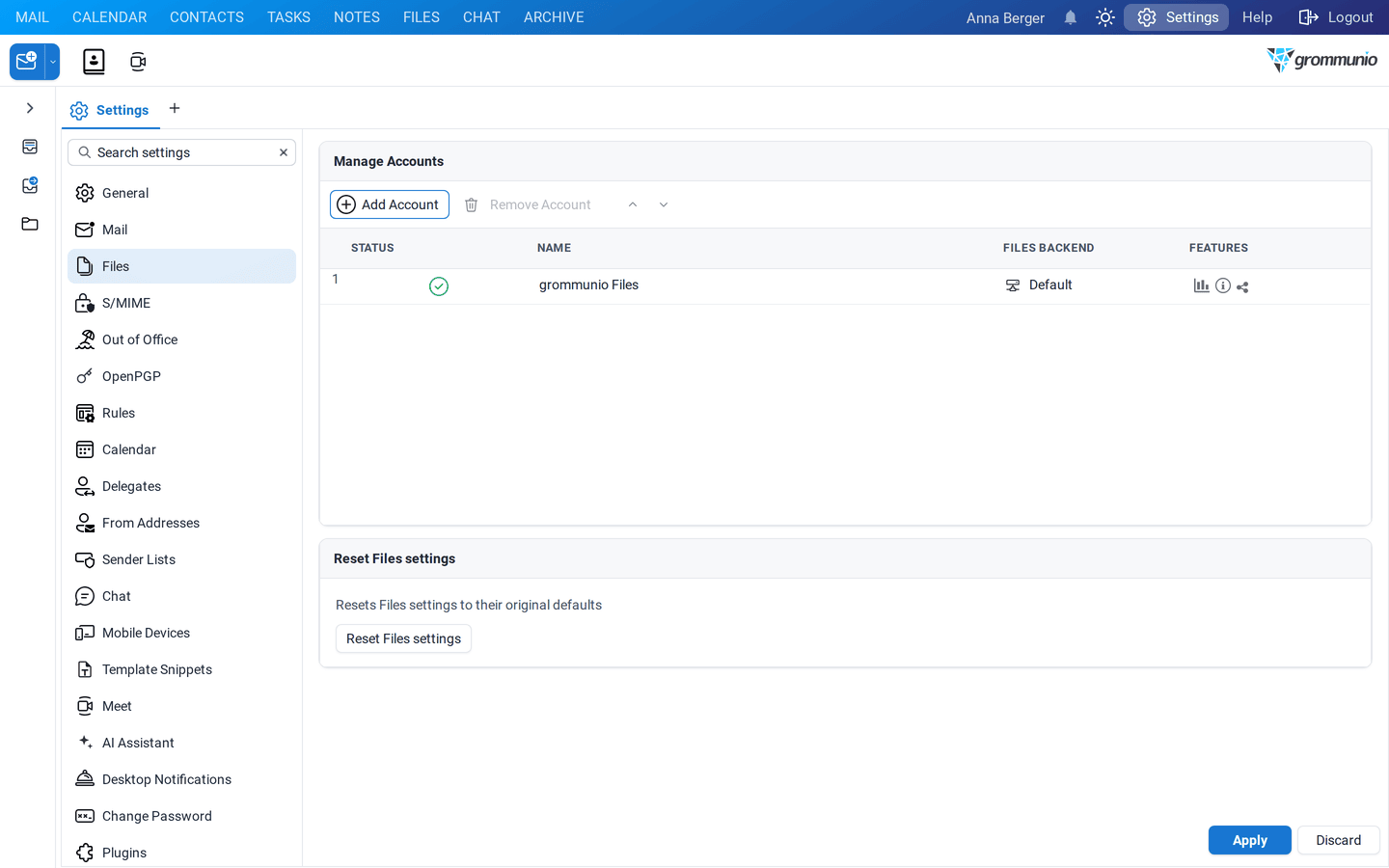Click the Discard button
The width and height of the screenshot is (1389, 868).
[1339, 840]
